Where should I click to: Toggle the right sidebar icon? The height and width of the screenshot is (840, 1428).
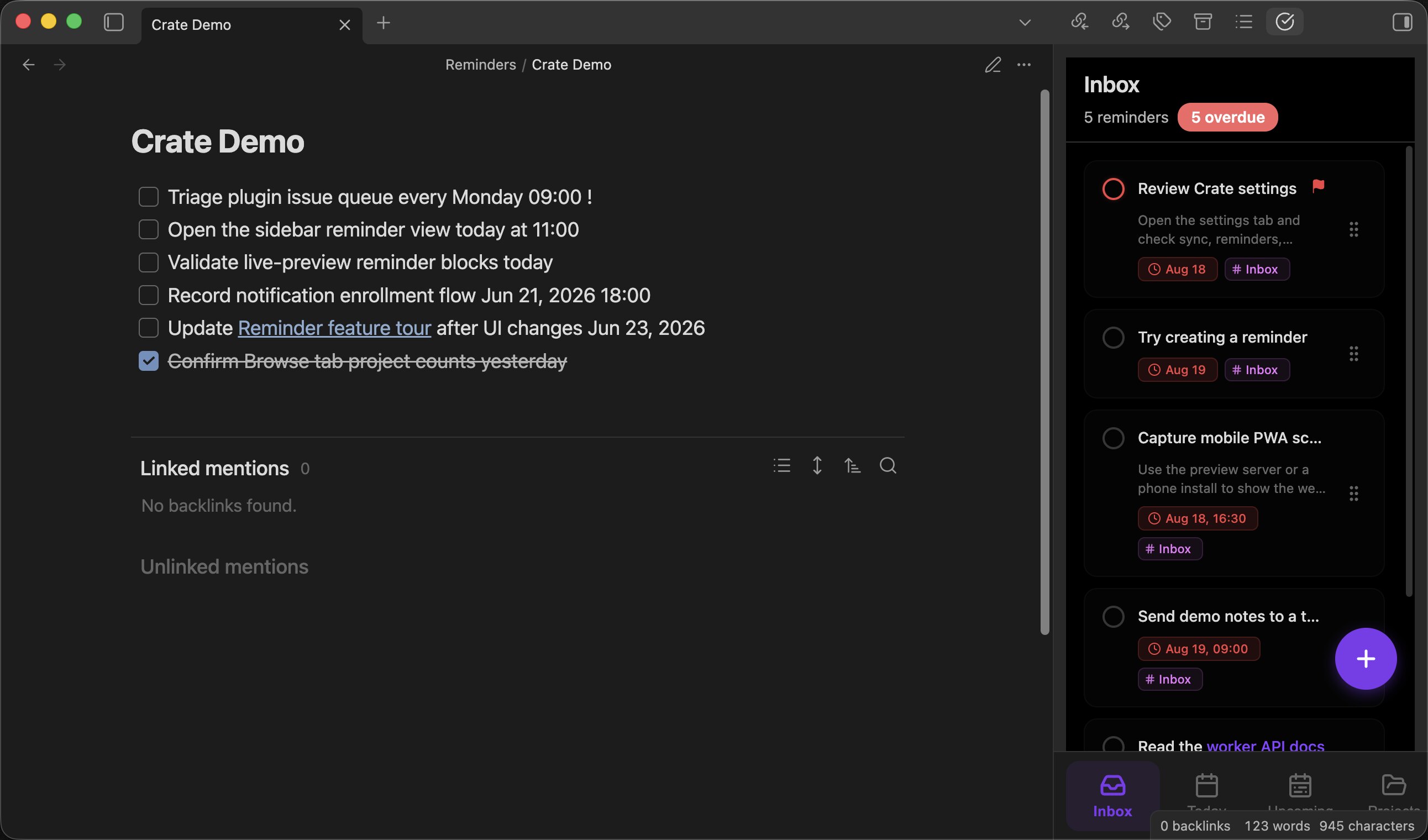click(x=1402, y=22)
